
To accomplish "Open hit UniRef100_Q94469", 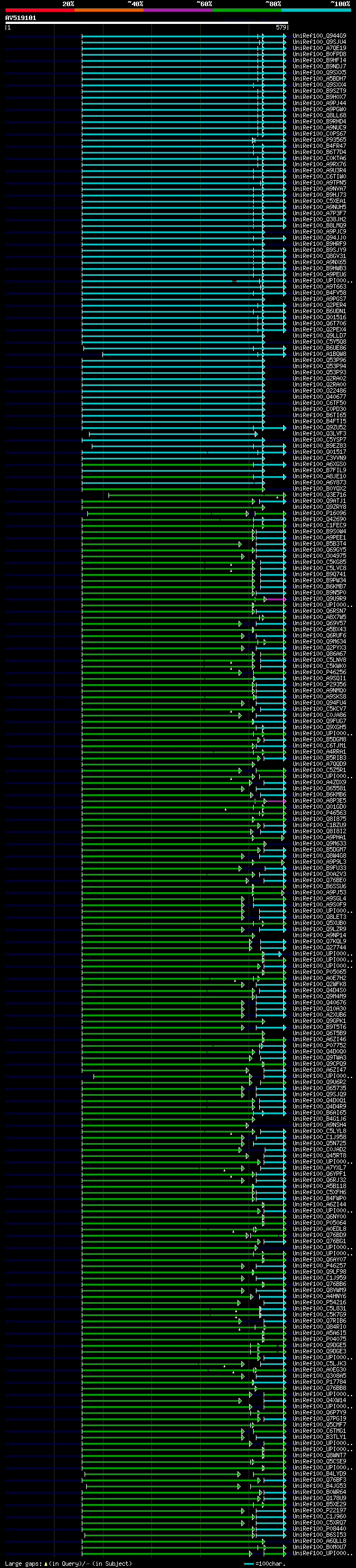I will [319, 36].
